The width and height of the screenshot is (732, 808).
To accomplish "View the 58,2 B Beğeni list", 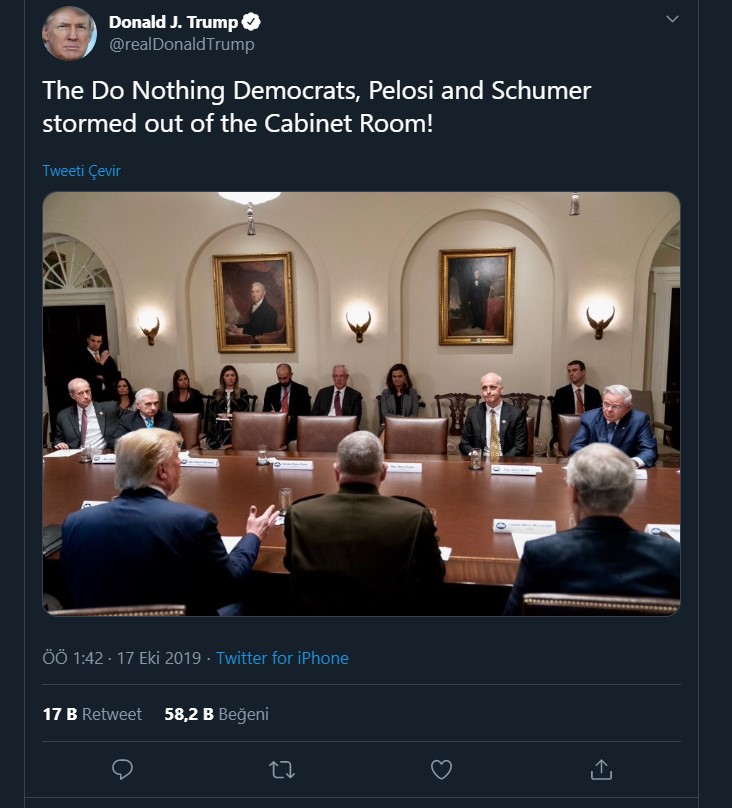I will pos(216,714).
